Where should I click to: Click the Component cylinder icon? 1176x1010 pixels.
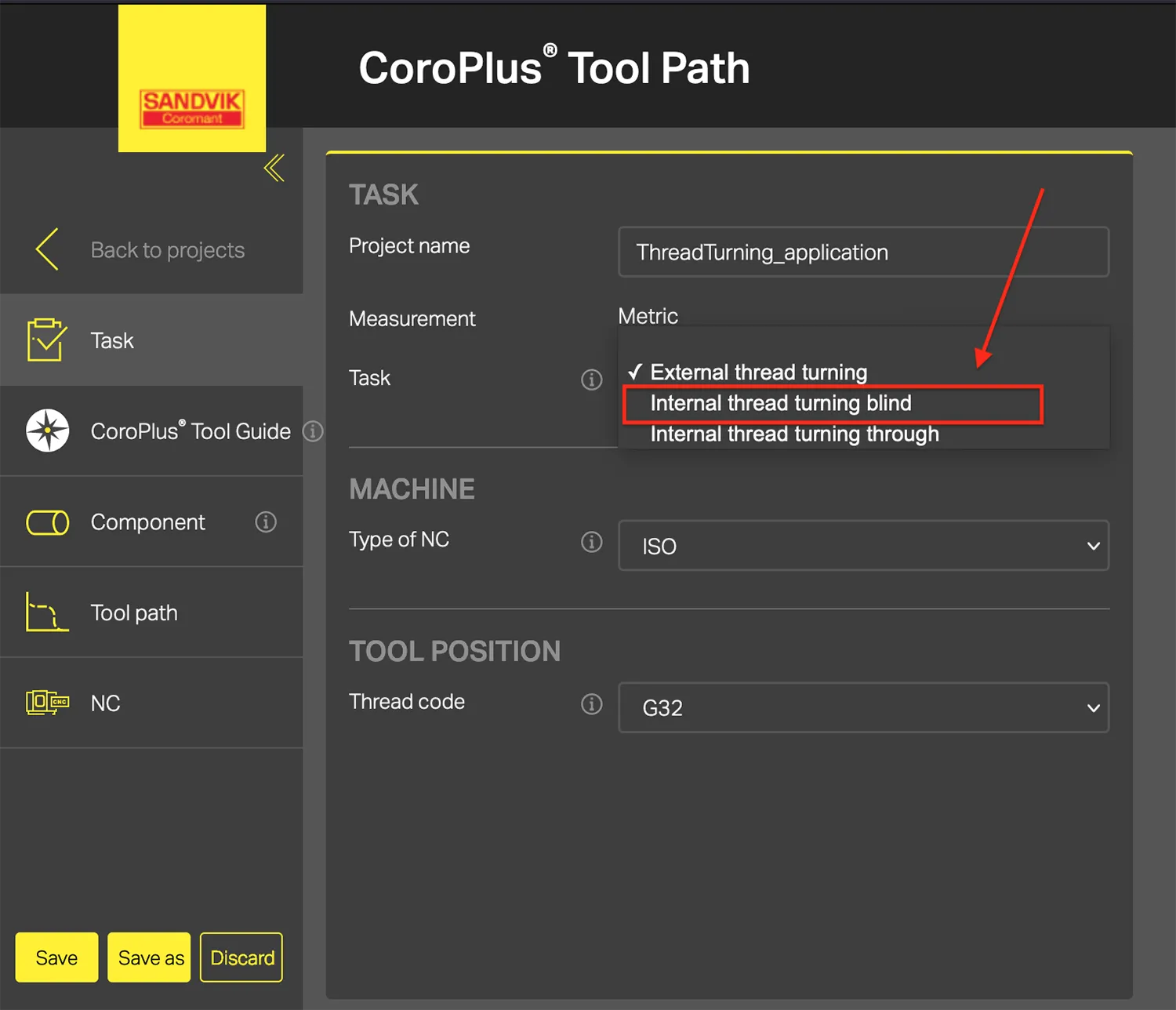pyautogui.click(x=48, y=522)
